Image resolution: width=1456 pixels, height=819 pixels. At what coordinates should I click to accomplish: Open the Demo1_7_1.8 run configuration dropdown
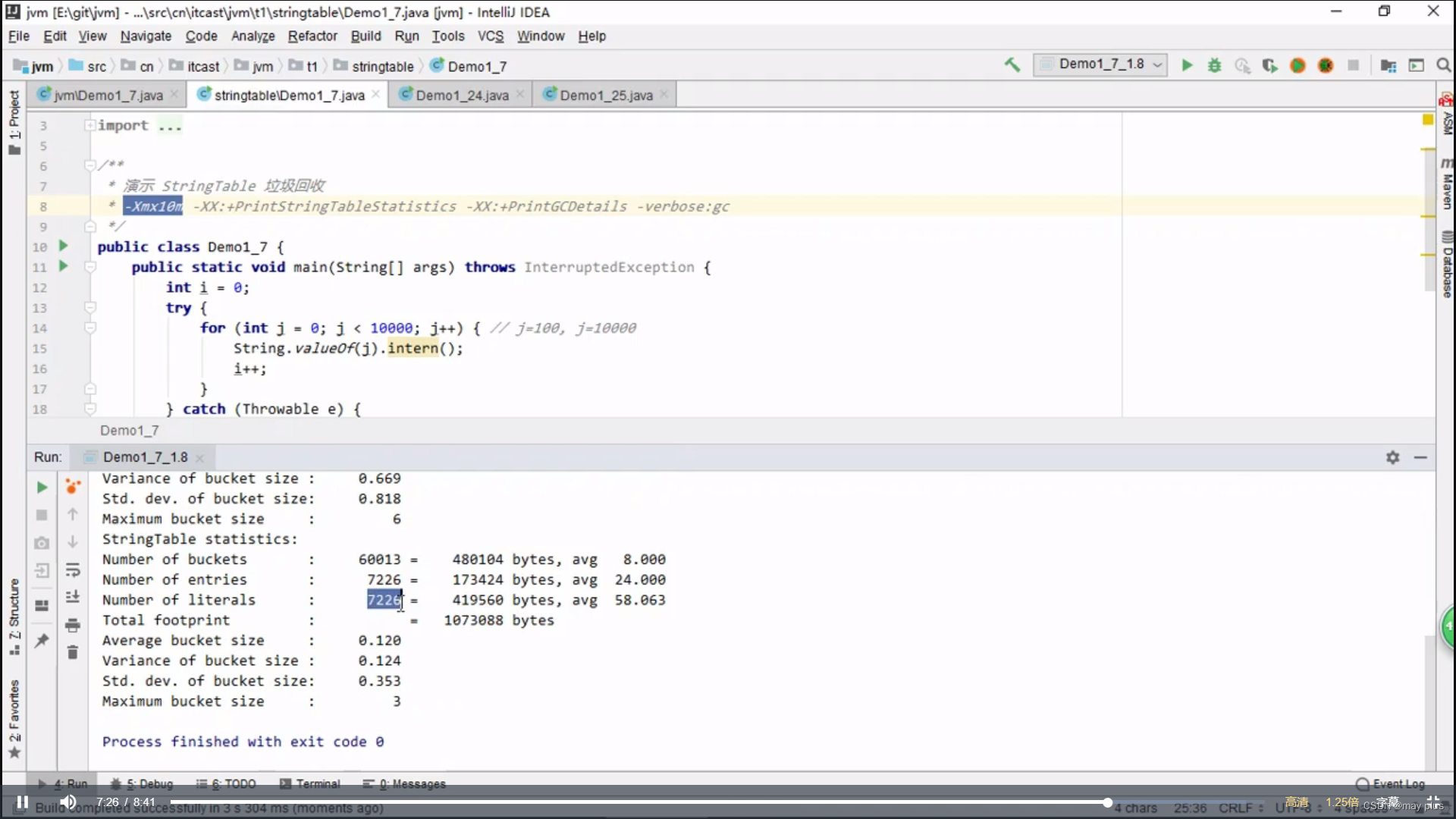tap(1100, 64)
